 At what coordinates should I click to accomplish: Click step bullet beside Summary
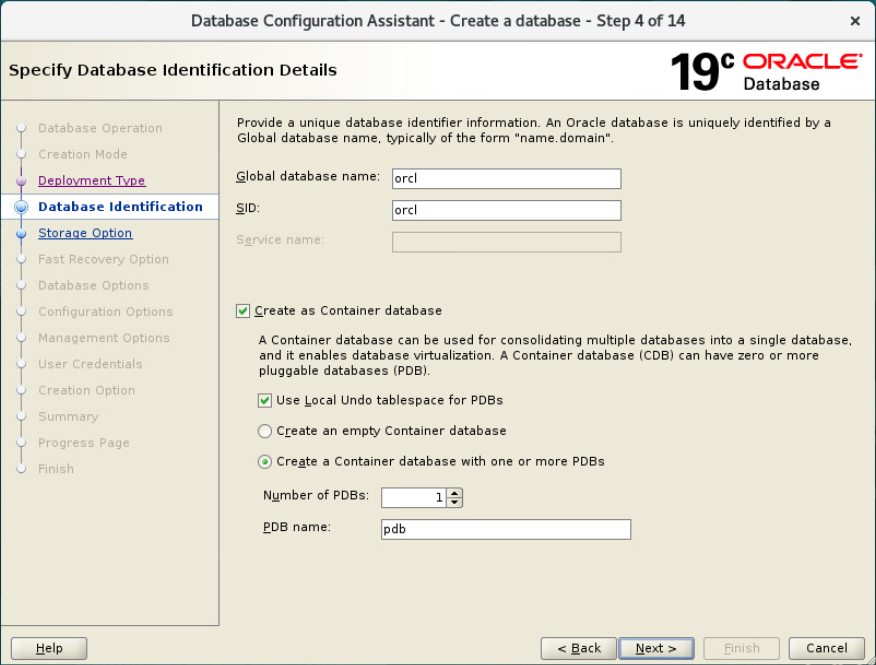[21, 417]
